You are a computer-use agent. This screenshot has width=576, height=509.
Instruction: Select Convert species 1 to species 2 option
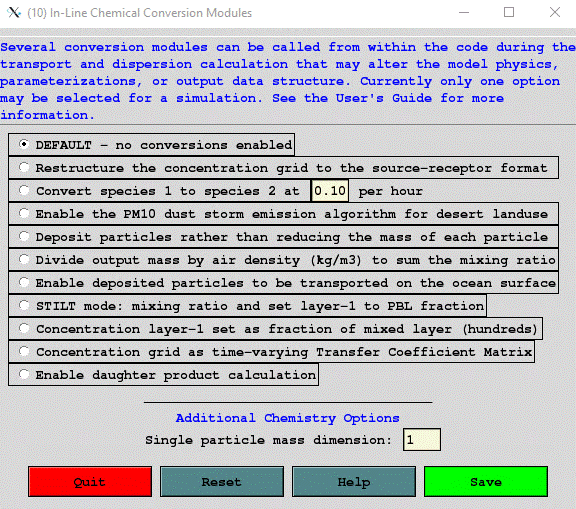(x=159, y=191)
